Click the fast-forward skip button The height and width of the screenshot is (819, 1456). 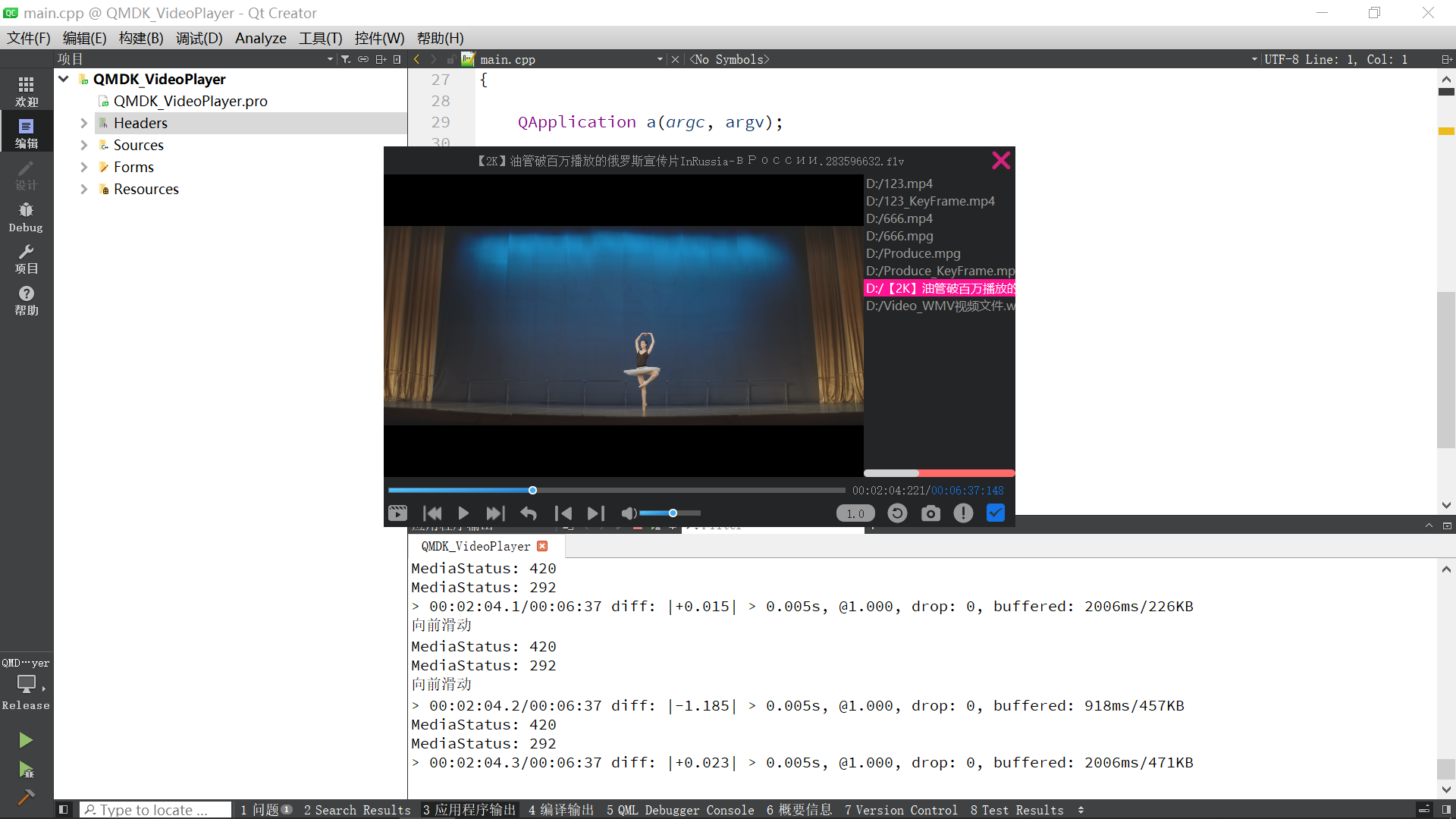pos(495,513)
